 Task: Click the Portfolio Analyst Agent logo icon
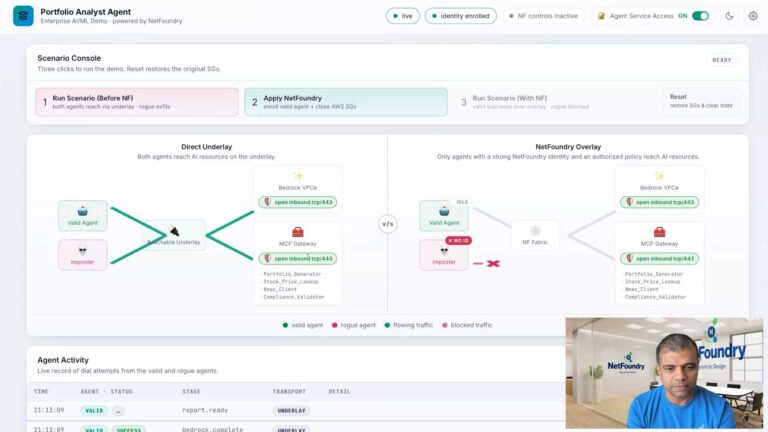(x=23, y=16)
